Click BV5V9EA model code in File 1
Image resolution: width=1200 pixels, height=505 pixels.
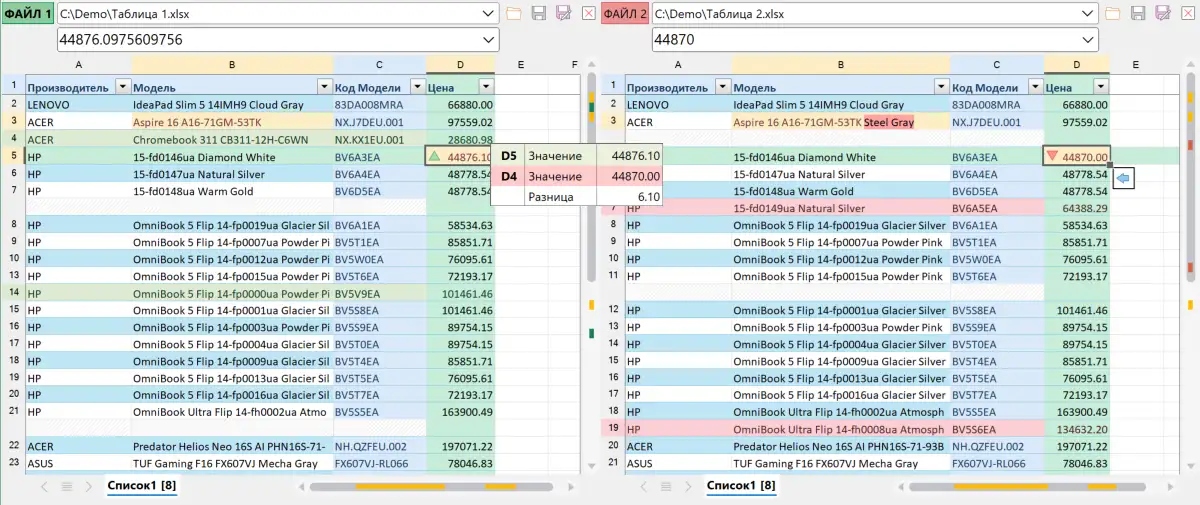click(x=379, y=293)
